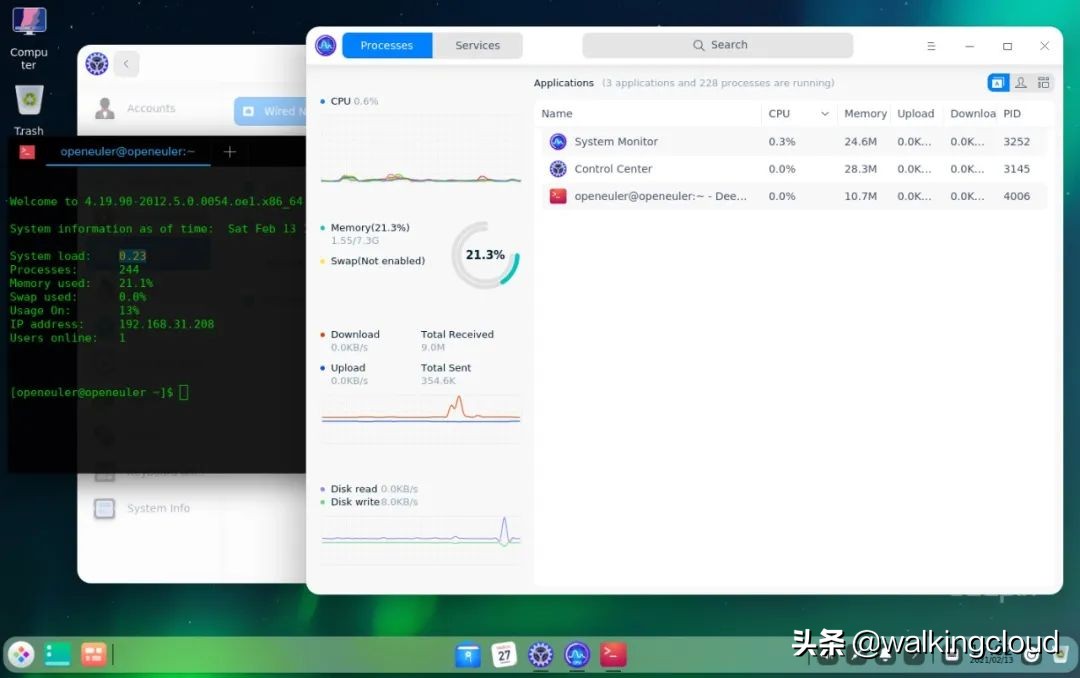Switch to user processes view with person icon

(x=1021, y=82)
